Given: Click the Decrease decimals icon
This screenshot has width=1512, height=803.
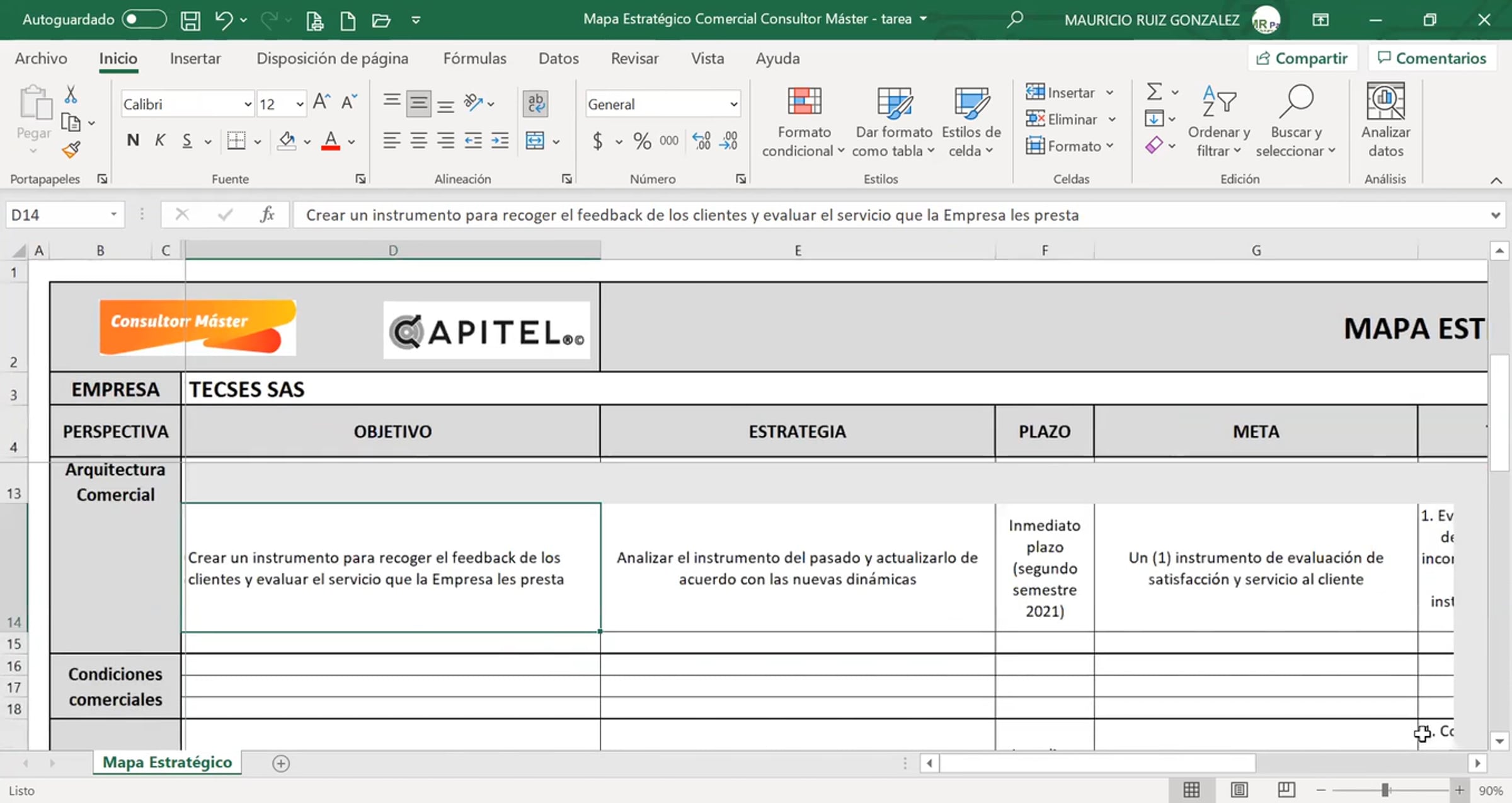Looking at the screenshot, I should tap(729, 141).
